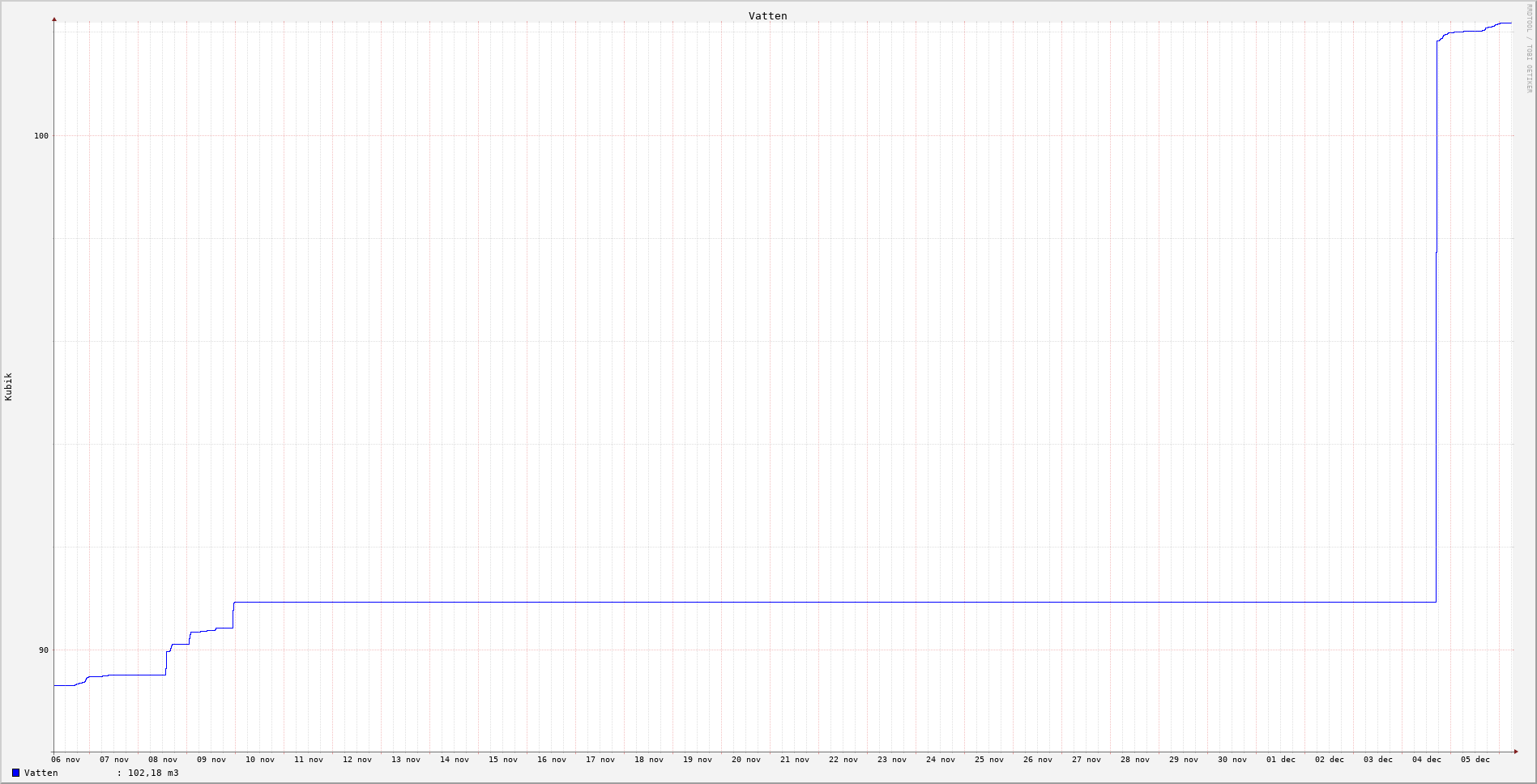Image resolution: width=1537 pixels, height=784 pixels.
Task: Choose the "01 dec" date label
Action: coord(1281,760)
